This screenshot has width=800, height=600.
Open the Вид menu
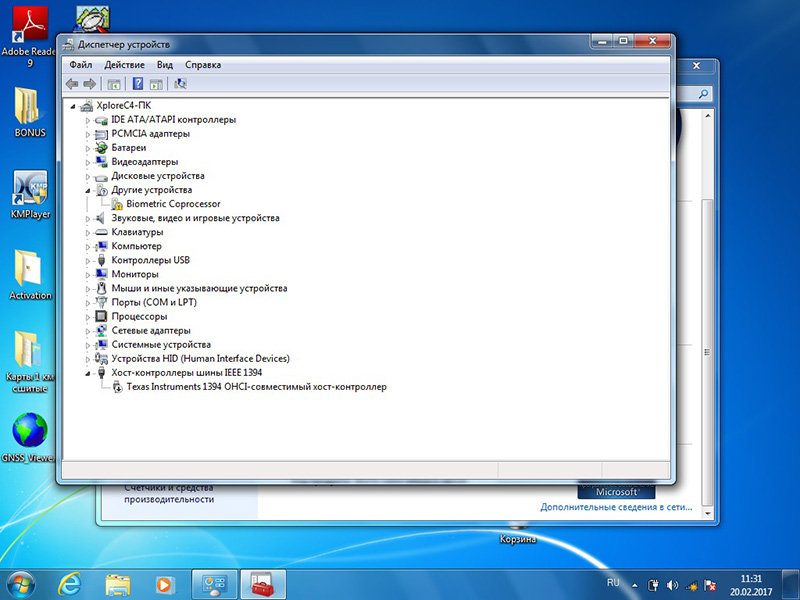tap(165, 65)
